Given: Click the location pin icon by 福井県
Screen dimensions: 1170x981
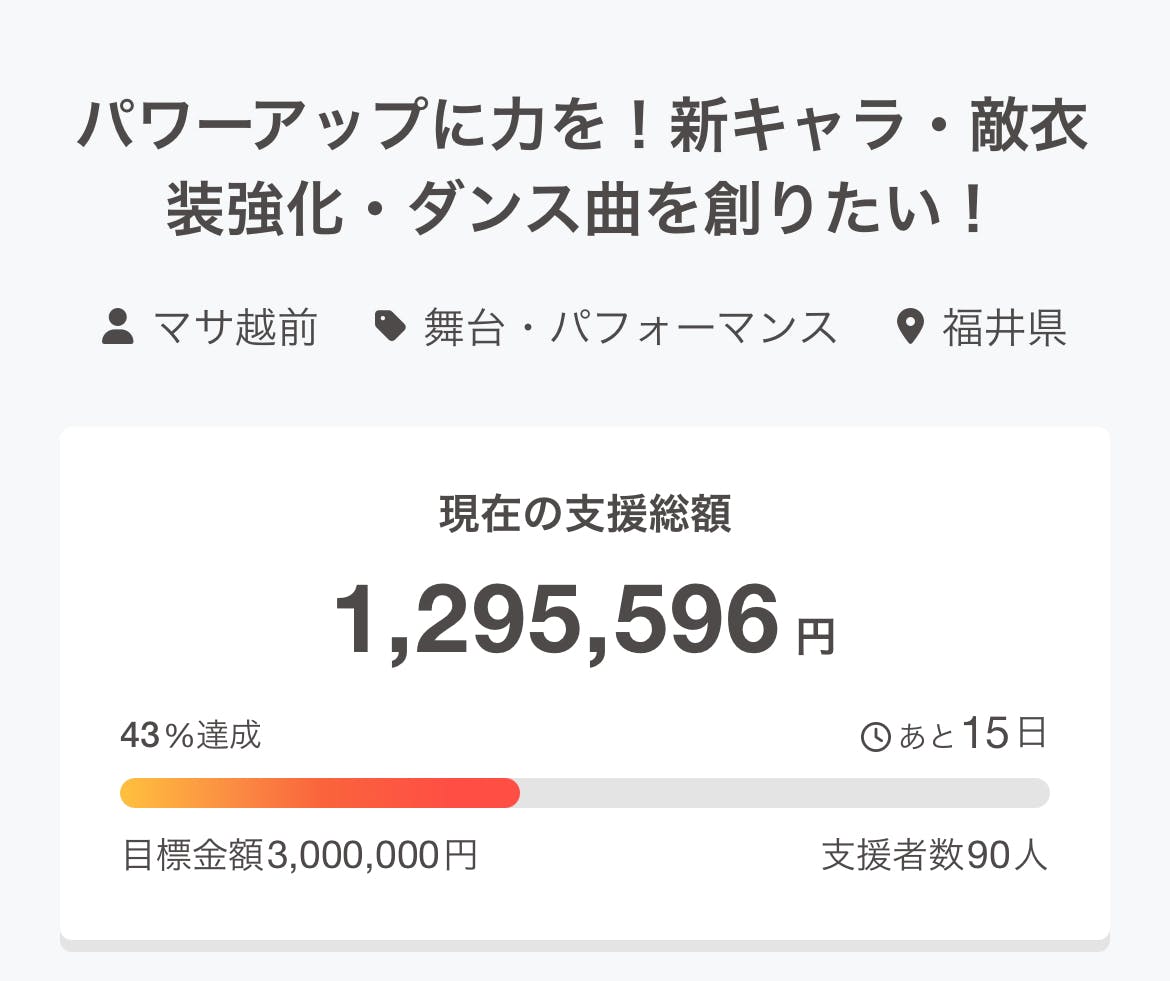Looking at the screenshot, I should click(910, 327).
